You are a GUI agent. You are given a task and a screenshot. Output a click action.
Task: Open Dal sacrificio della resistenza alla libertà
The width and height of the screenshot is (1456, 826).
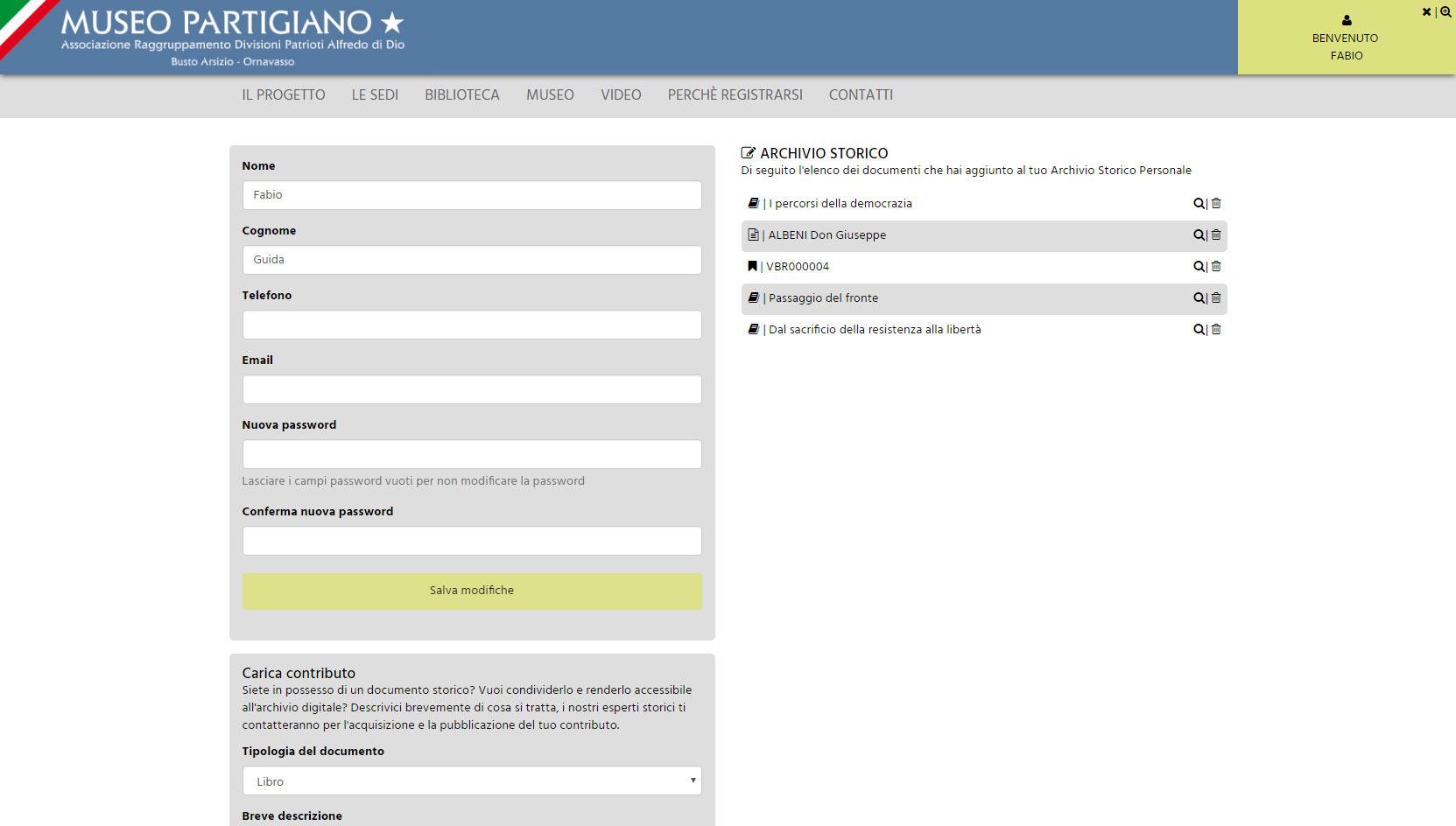click(875, 329)
